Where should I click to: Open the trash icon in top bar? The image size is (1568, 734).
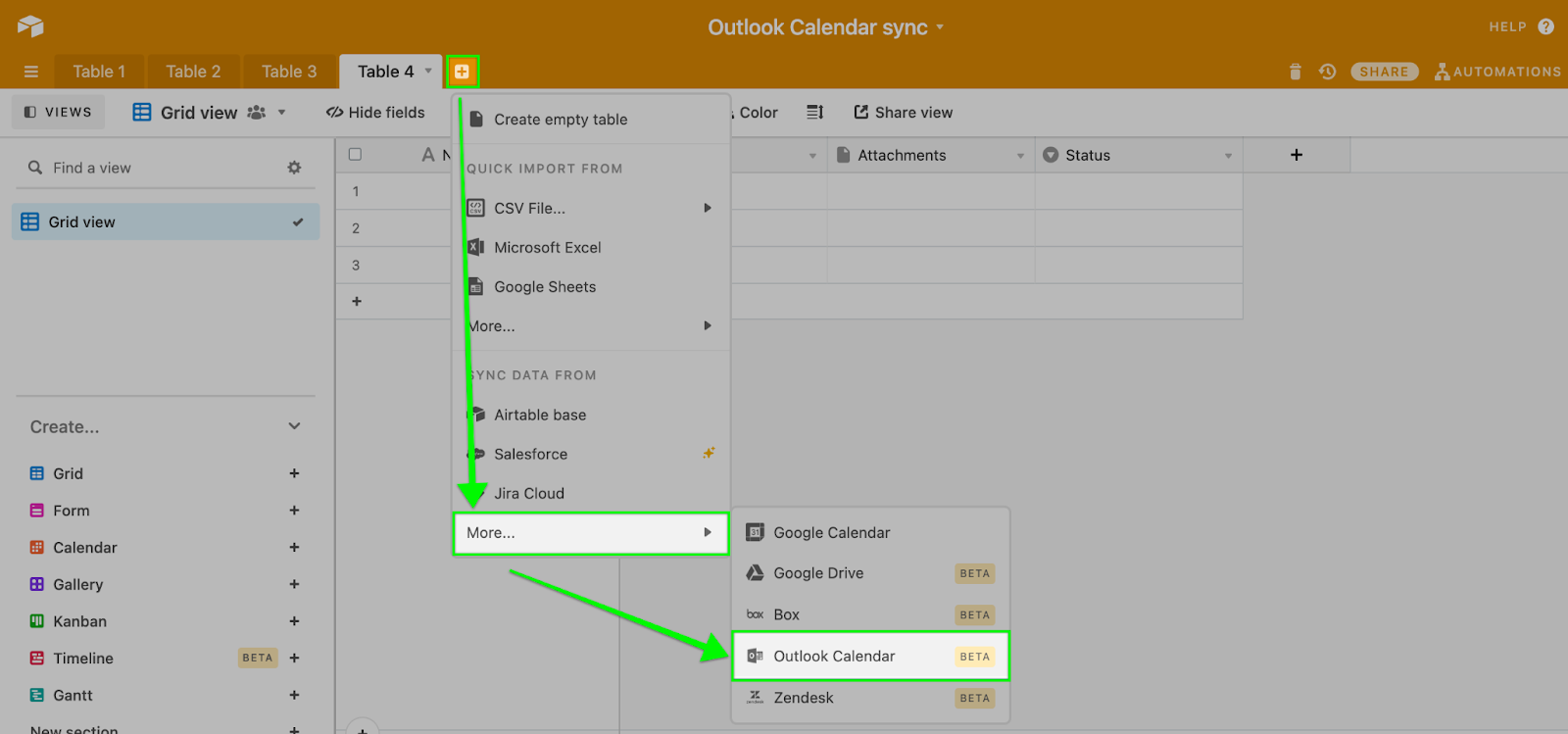click(1296, 72)
